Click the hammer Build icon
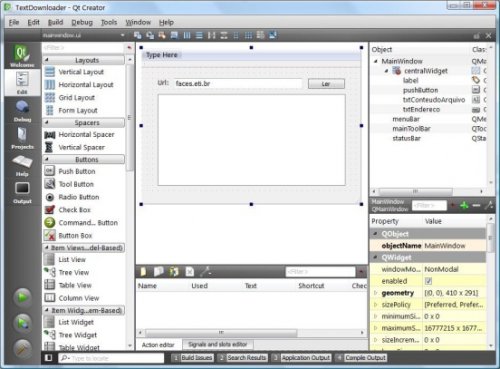Screen dimensions: 500x369 pyautogui.click(x=22, y=349)
